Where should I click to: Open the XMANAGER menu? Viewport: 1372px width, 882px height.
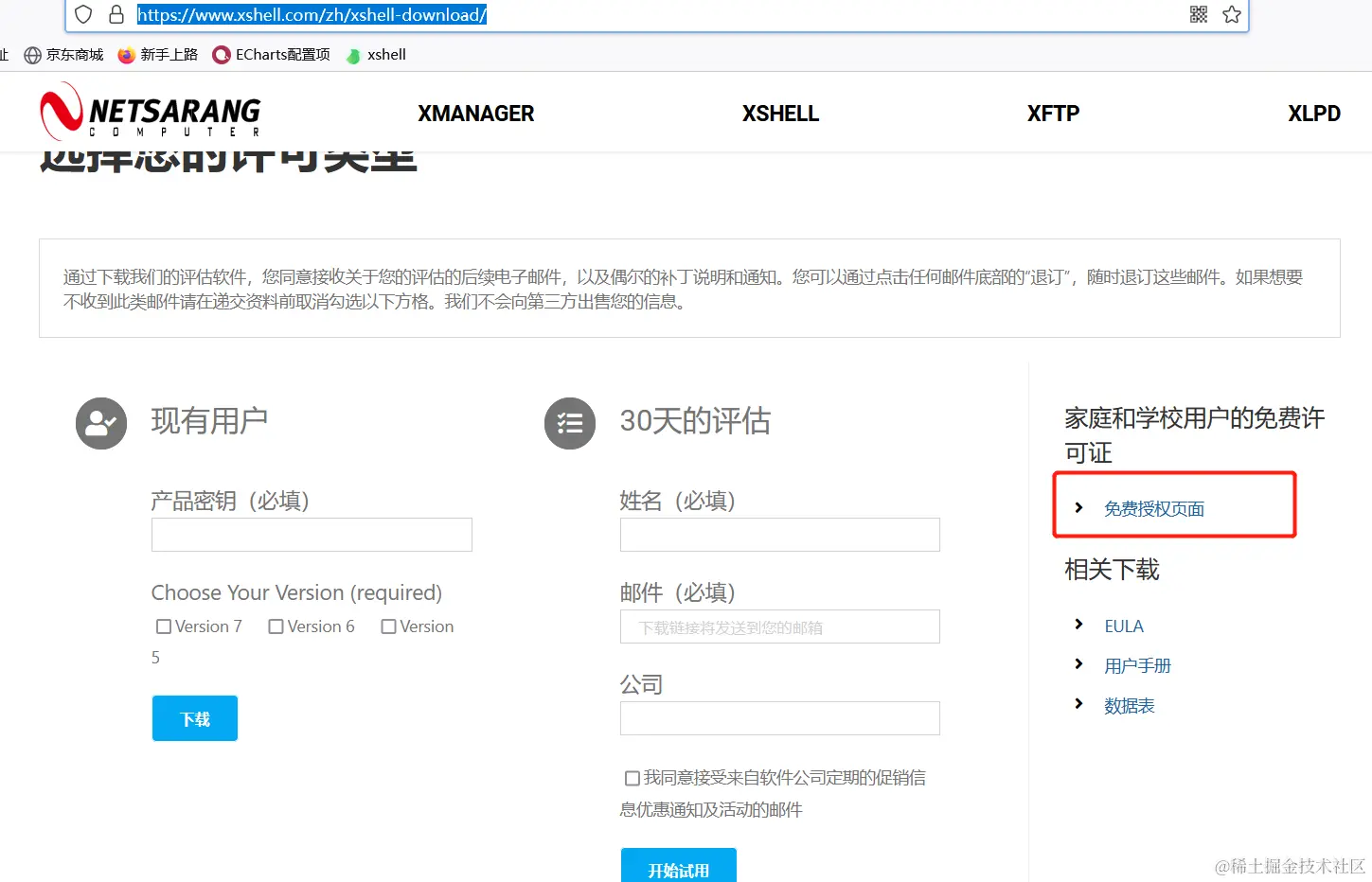(476, 114)
